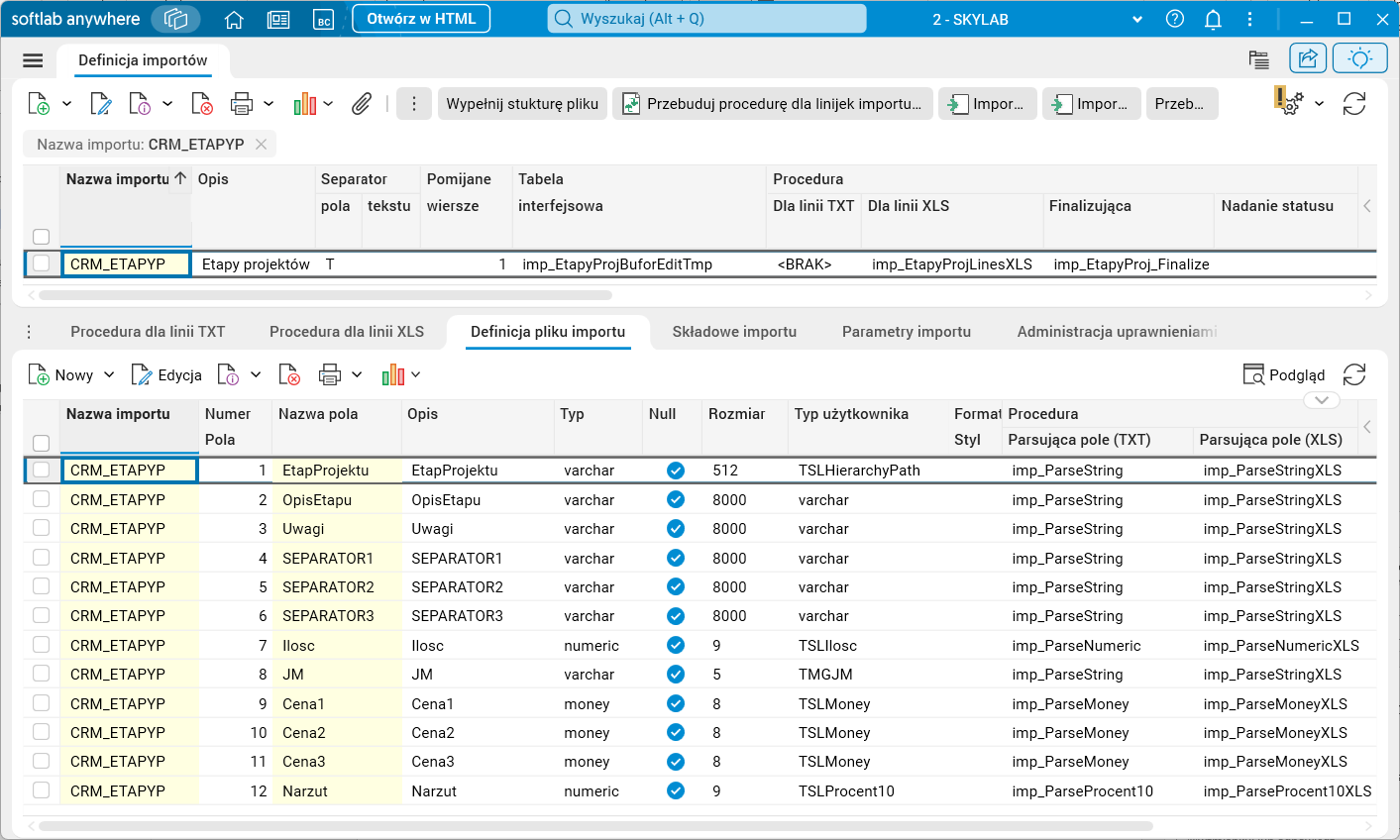Click the help question mark icon
The height and width of the screenshot is (840, 1400).
(1175, 19)
